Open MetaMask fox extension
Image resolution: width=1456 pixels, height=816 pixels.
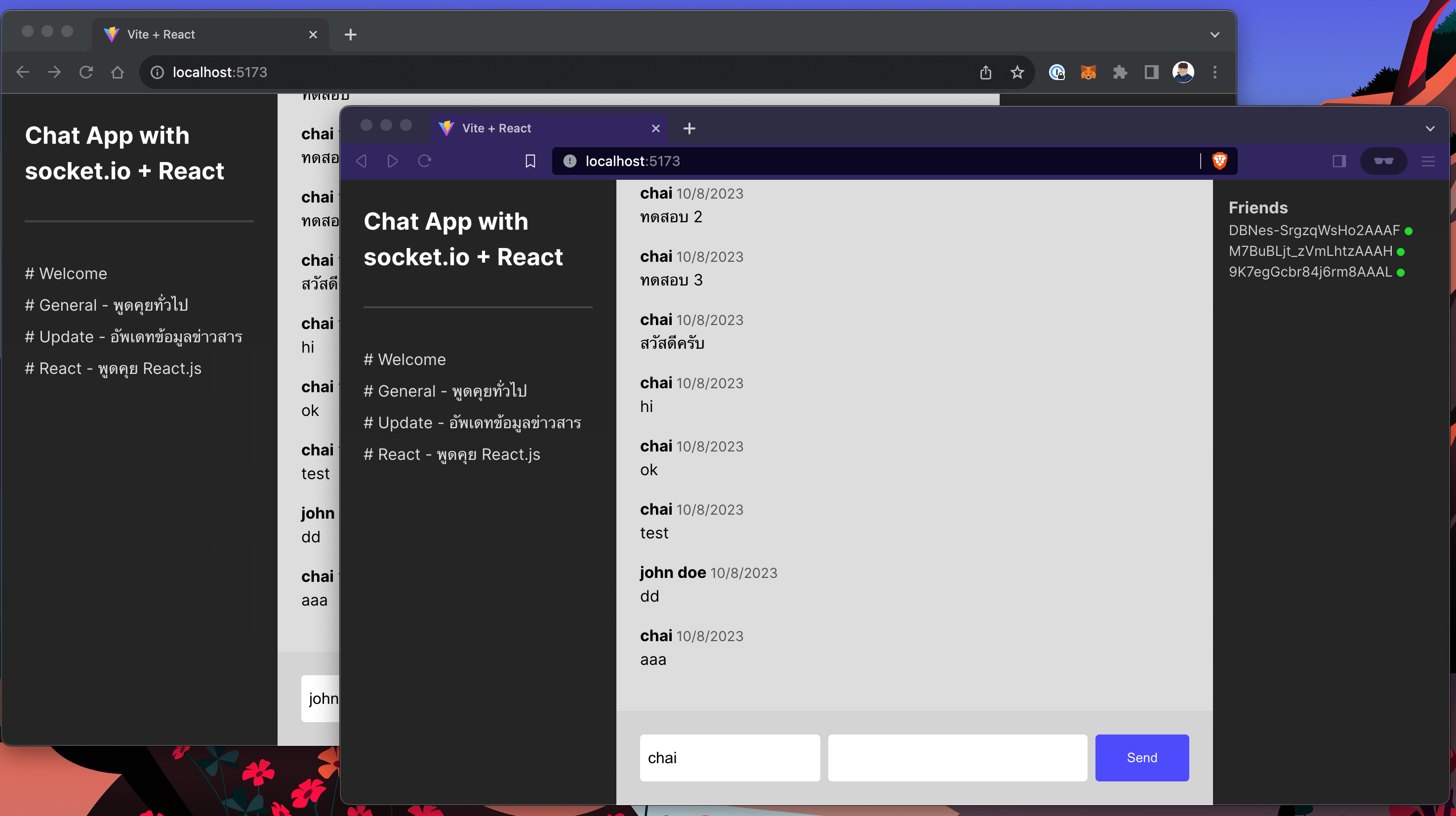(1088, 72)
